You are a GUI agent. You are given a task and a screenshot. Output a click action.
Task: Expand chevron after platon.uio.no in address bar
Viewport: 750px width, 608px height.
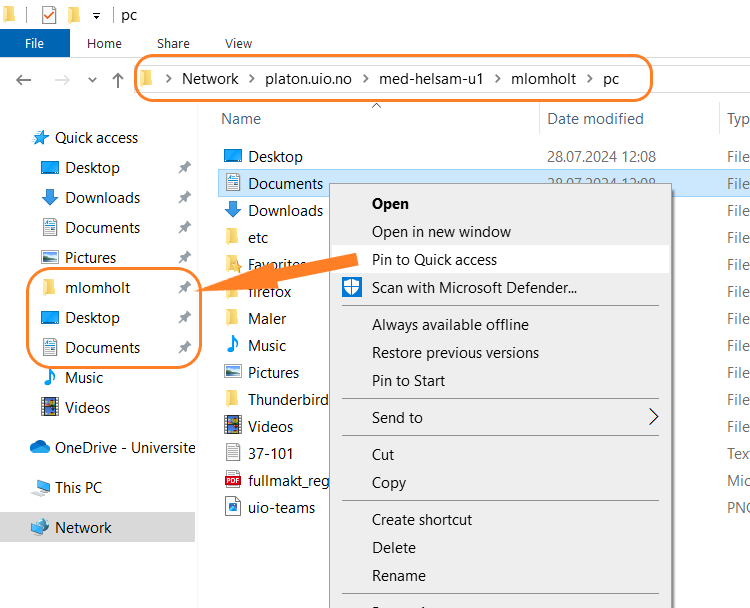[x=365, y=78]
